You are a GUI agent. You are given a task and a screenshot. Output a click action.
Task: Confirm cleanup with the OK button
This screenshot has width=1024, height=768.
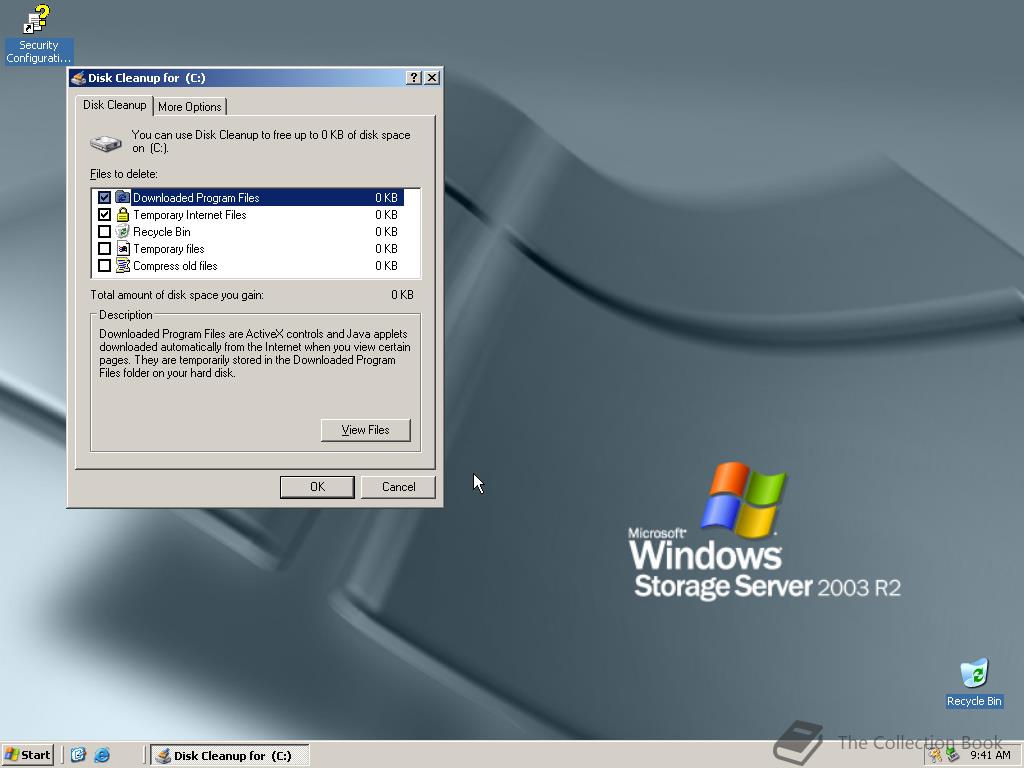317,487
